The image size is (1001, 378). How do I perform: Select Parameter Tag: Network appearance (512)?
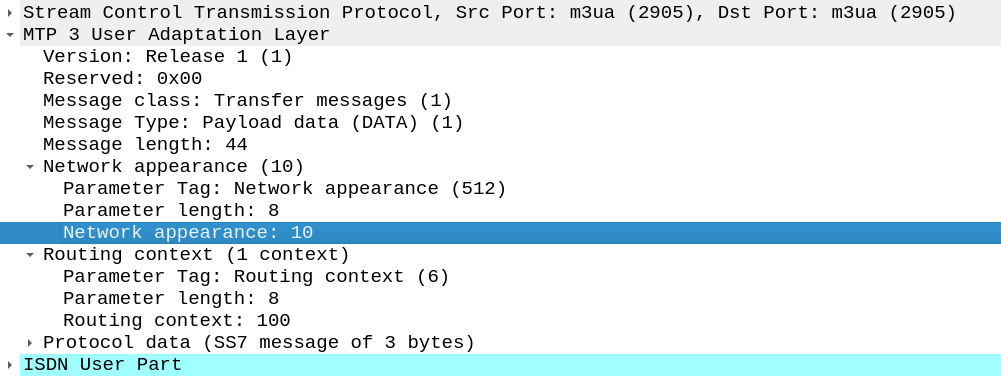[284, 188]
